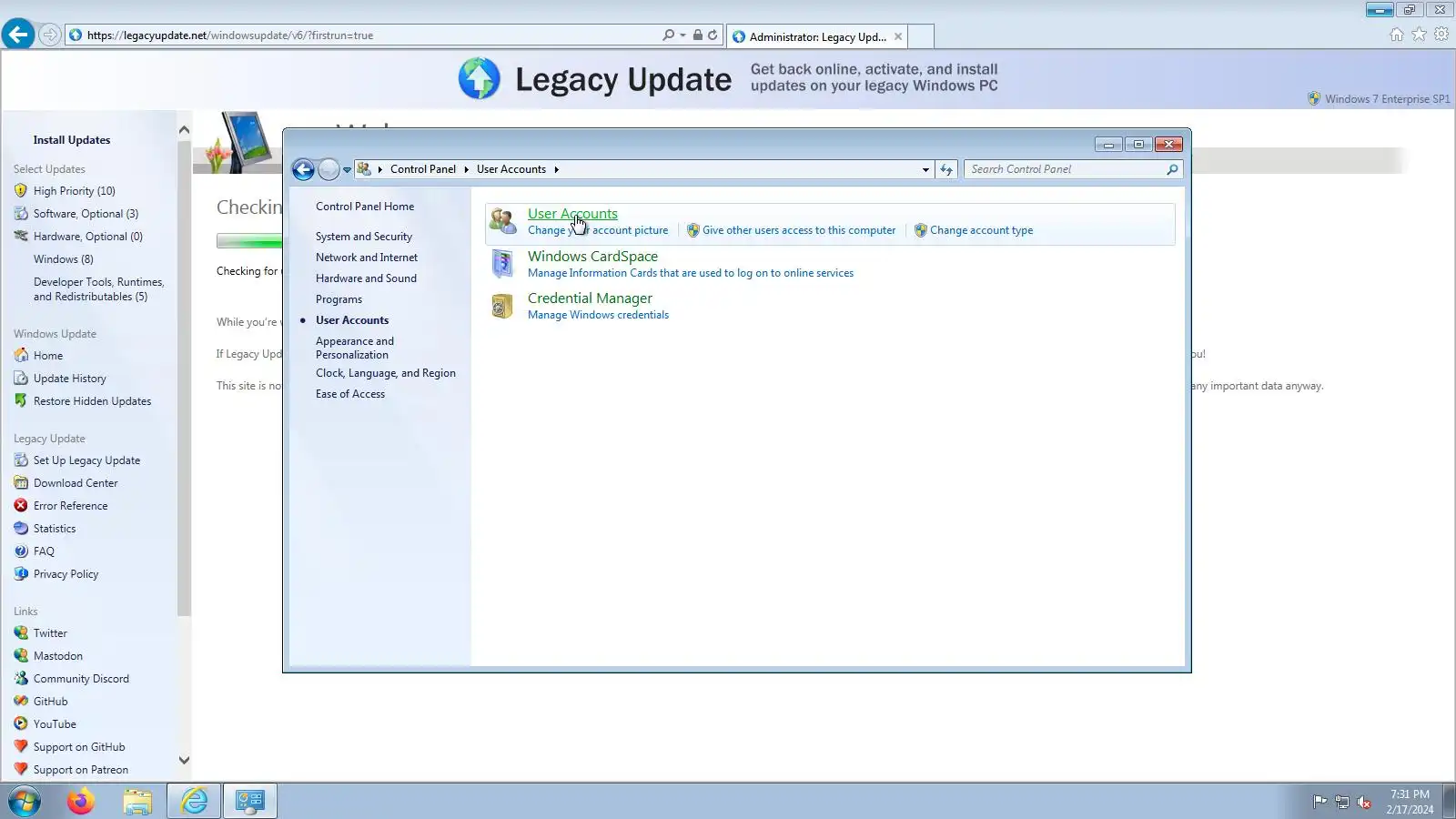This screenshot has width=1456, height=819.
Task: Launch Firefox from the taskbar
Action: pyautogui.click(x=81, y=802)
